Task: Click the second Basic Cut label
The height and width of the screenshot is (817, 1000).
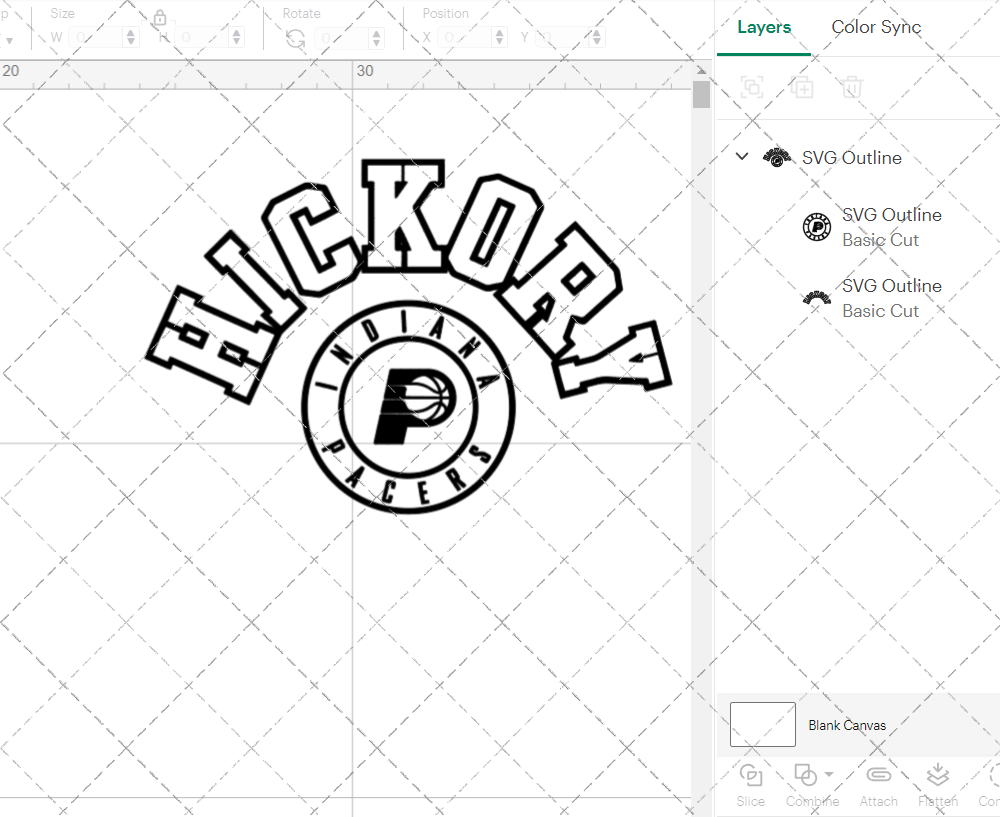Action: [880, 311]
